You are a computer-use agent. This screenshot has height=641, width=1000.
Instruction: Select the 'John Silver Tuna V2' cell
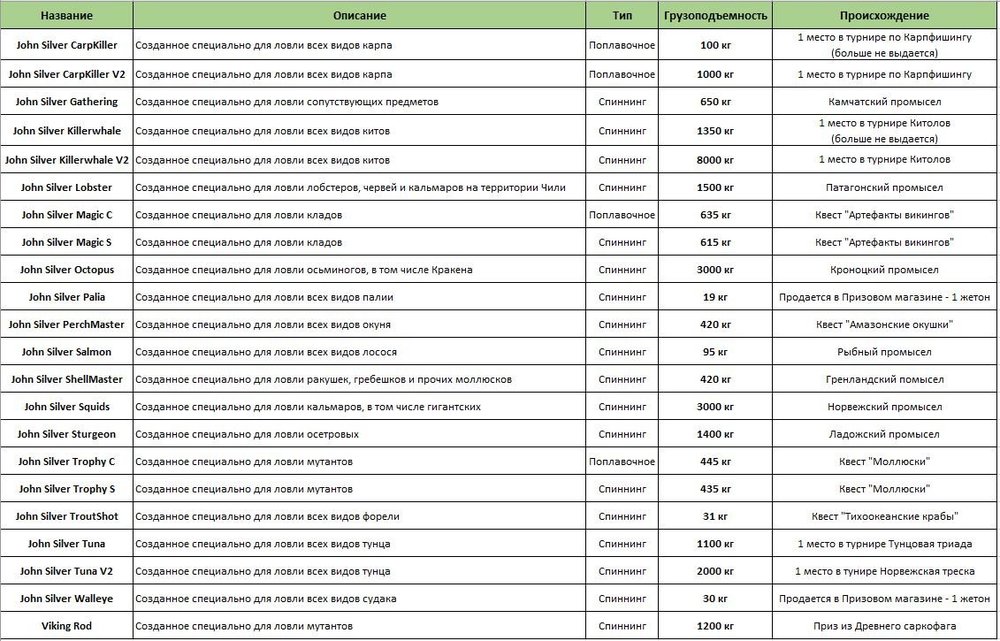(x=66, y=571)
